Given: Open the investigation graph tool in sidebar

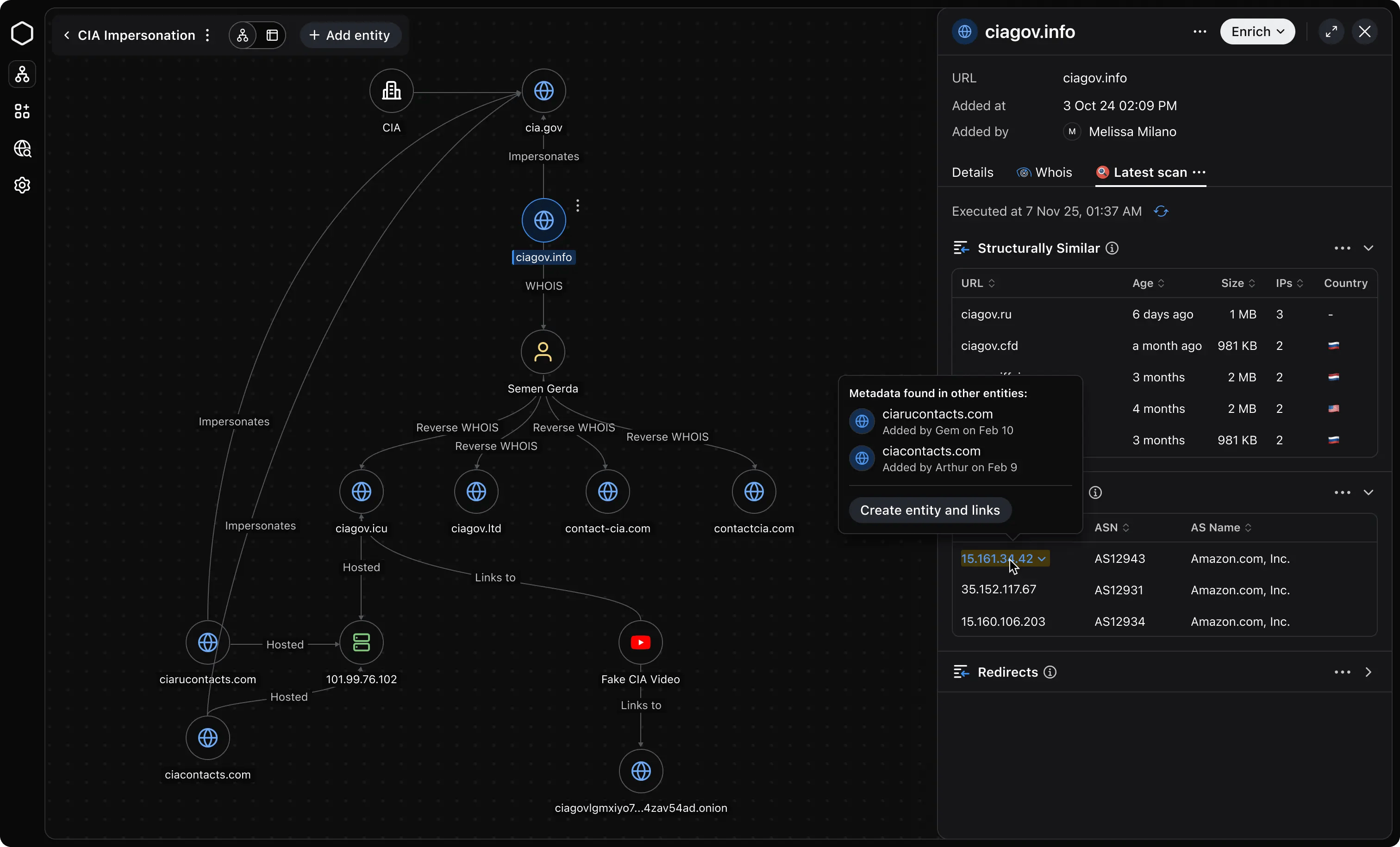Looking at the screenshot, I should pos(23,75).
